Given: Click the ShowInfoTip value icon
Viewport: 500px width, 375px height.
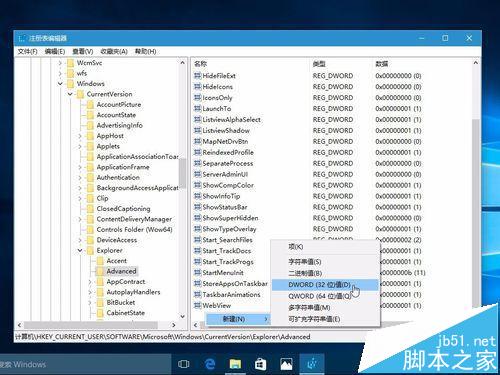Looking at the screenshot, I should tap(198, 196).
